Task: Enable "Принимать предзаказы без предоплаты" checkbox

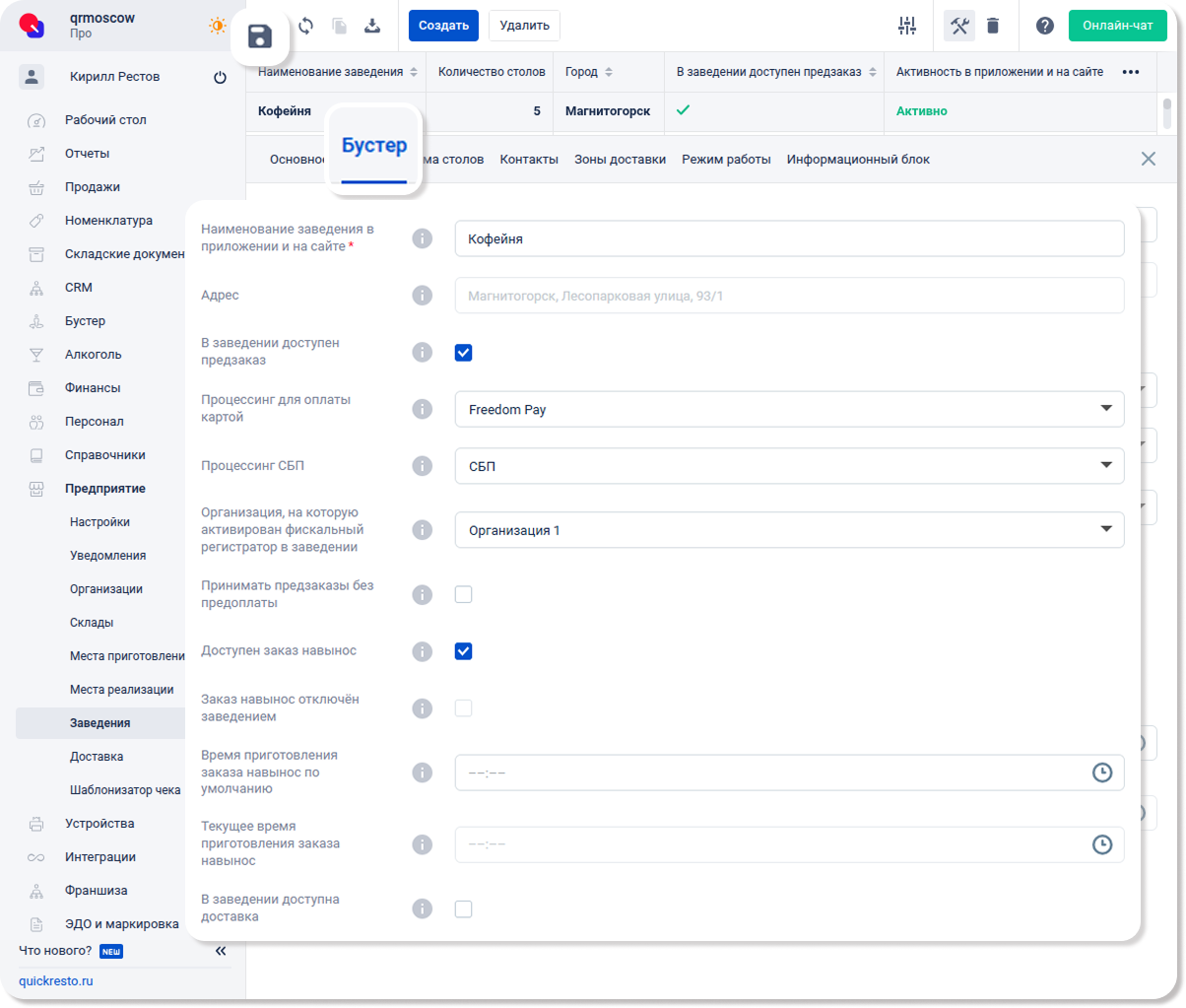Action: [464, 594]
